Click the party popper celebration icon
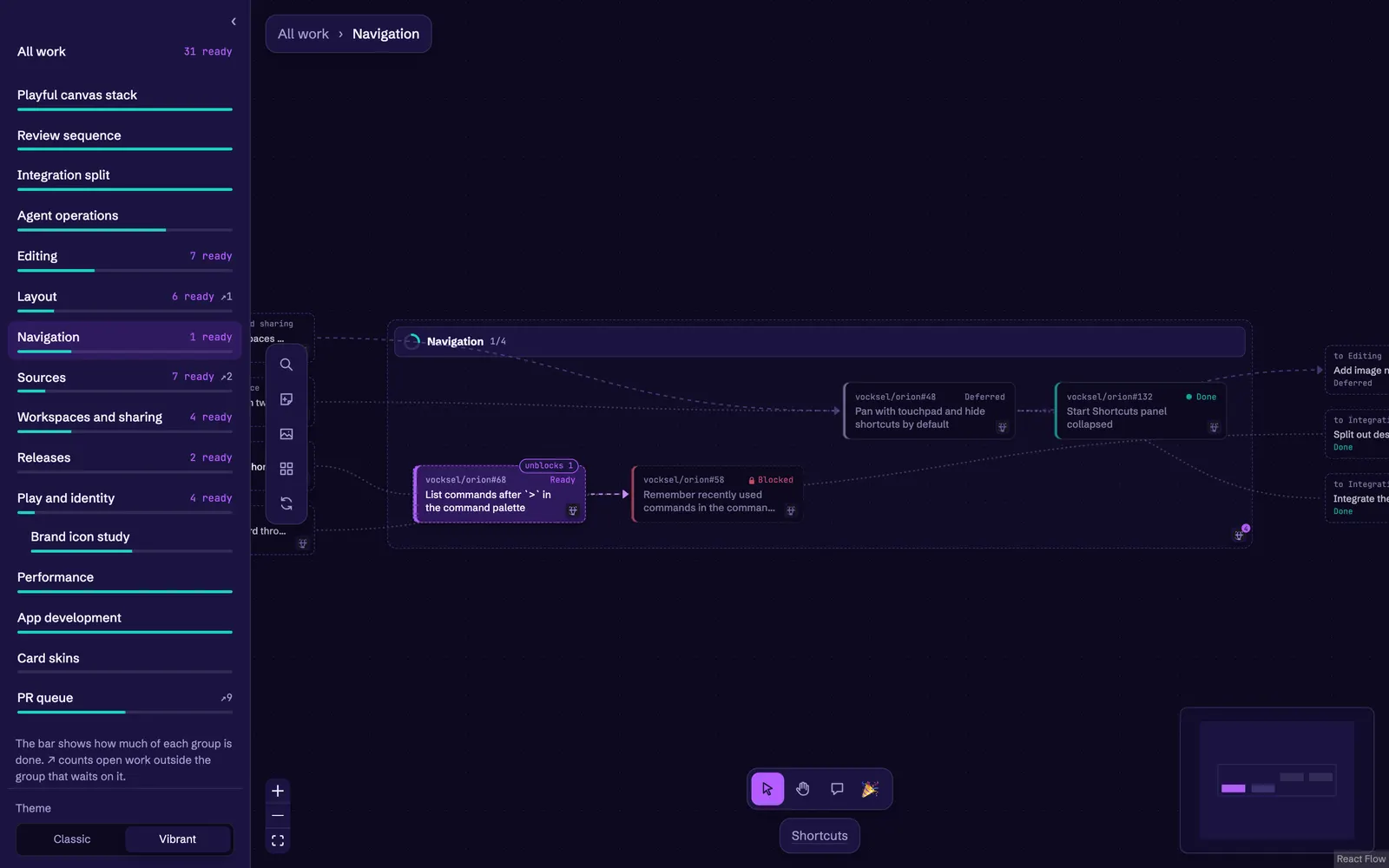This screenshot has height=868, width=1389. pos(871,789)
